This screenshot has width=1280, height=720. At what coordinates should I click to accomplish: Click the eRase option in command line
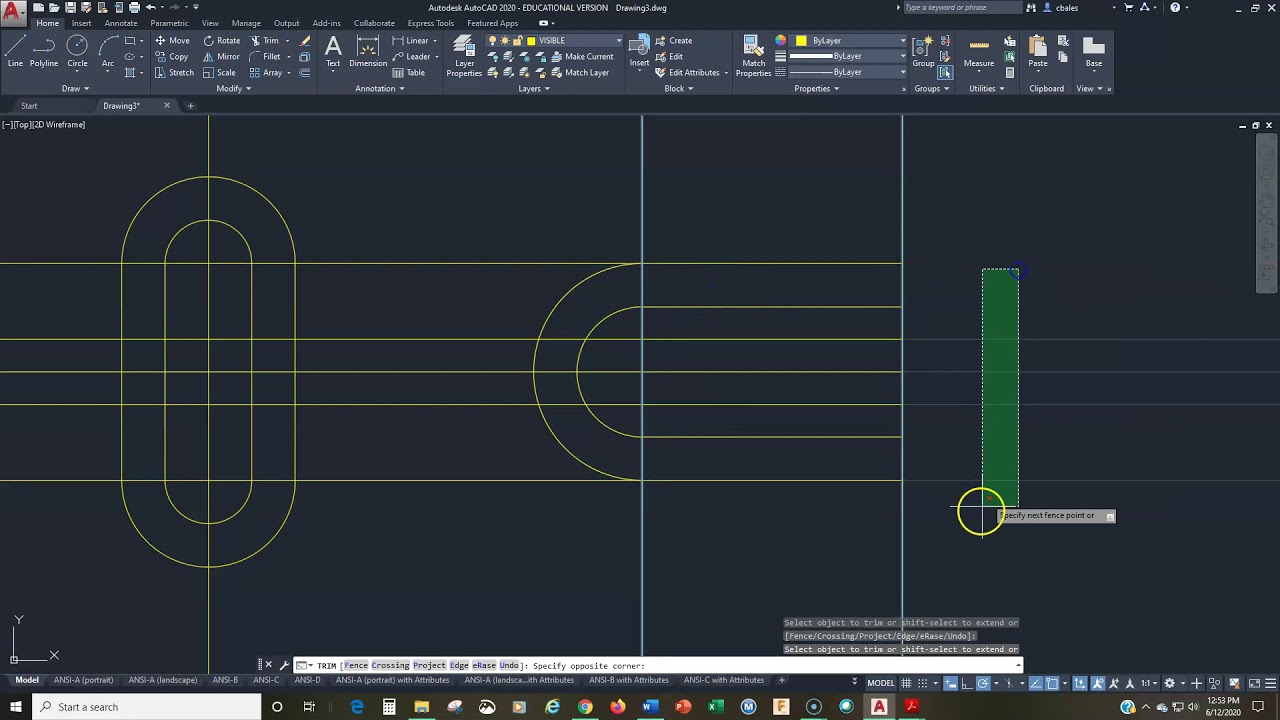484,666
